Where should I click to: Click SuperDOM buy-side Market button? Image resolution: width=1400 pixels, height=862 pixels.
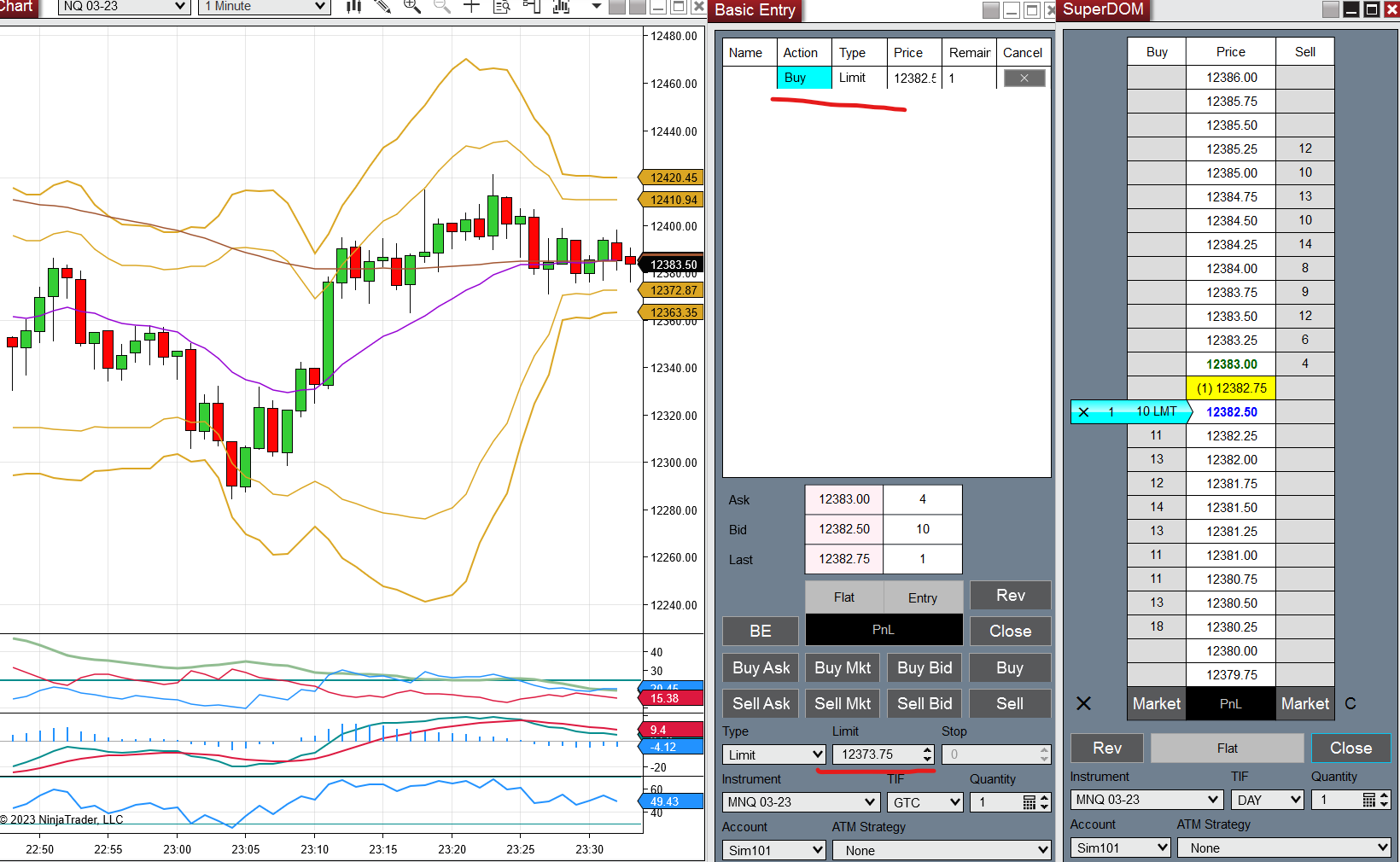tap(1157, 703)
